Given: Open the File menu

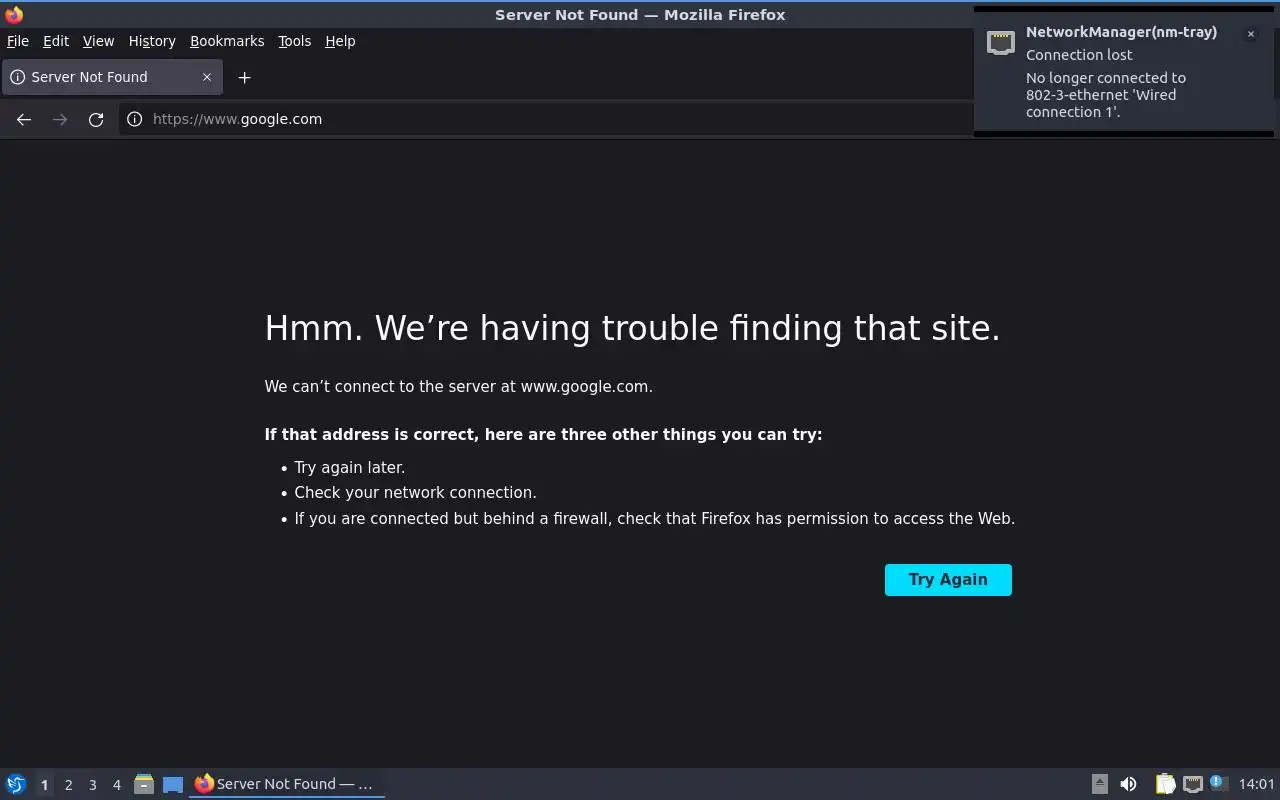Looking at the screenshot, I should pyautogui.click(x=18, y=41).
